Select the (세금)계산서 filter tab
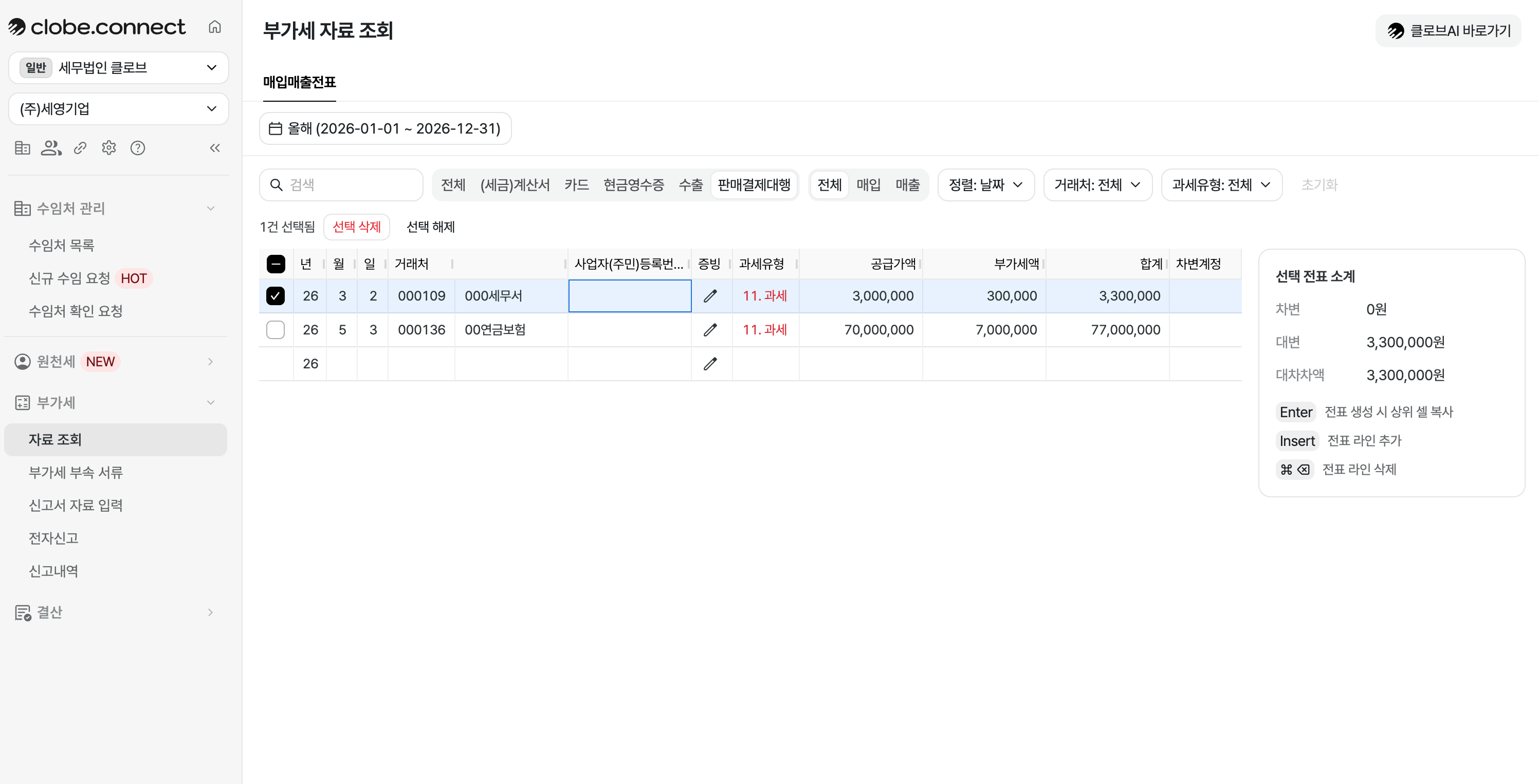This screenshot has width=1539, height=784. pyautogui.click(x=515, y=185)
